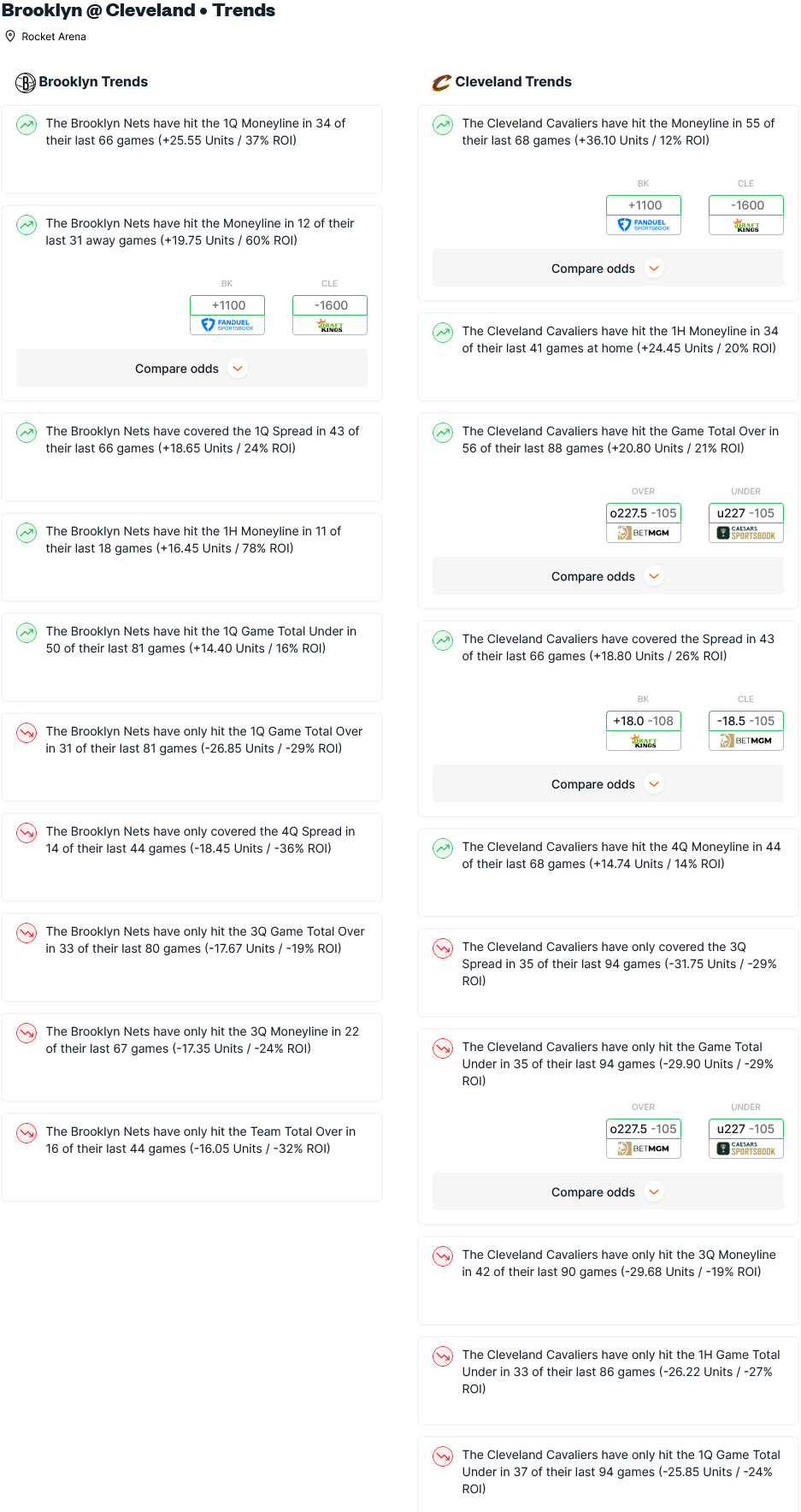The image size is (801, 1512).
Task: Select o227.5 -105 BetMGM over under Game Total Over
Action: [644, 523]
